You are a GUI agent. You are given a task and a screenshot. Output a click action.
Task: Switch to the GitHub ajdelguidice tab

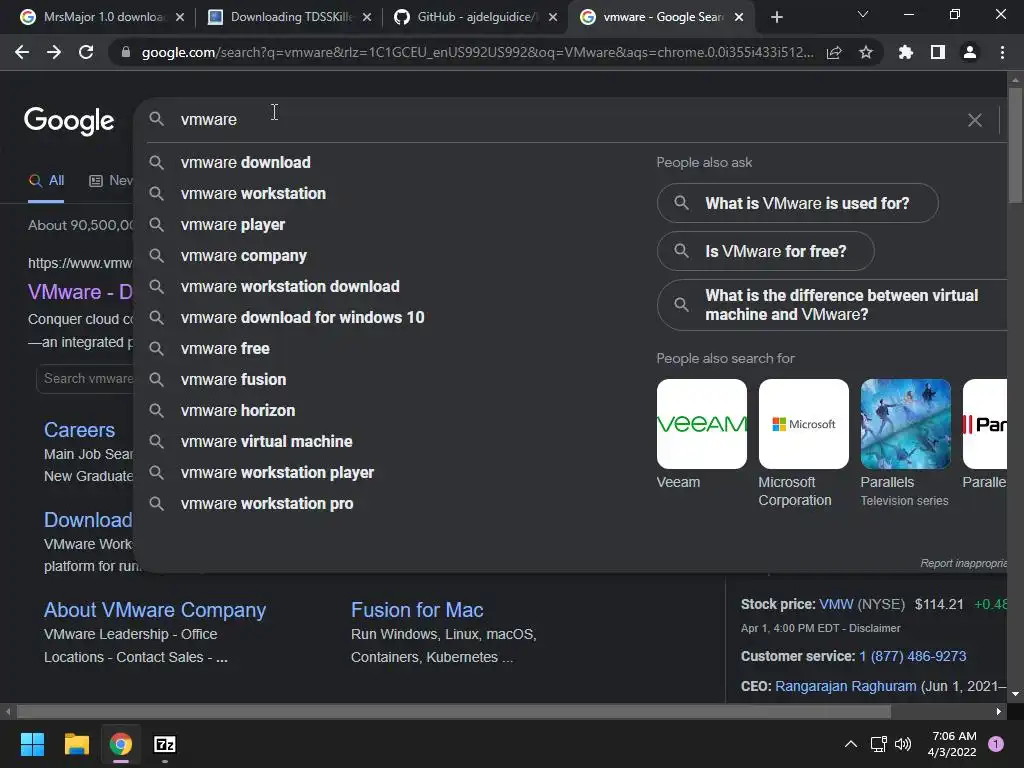(x=477, y=17)
